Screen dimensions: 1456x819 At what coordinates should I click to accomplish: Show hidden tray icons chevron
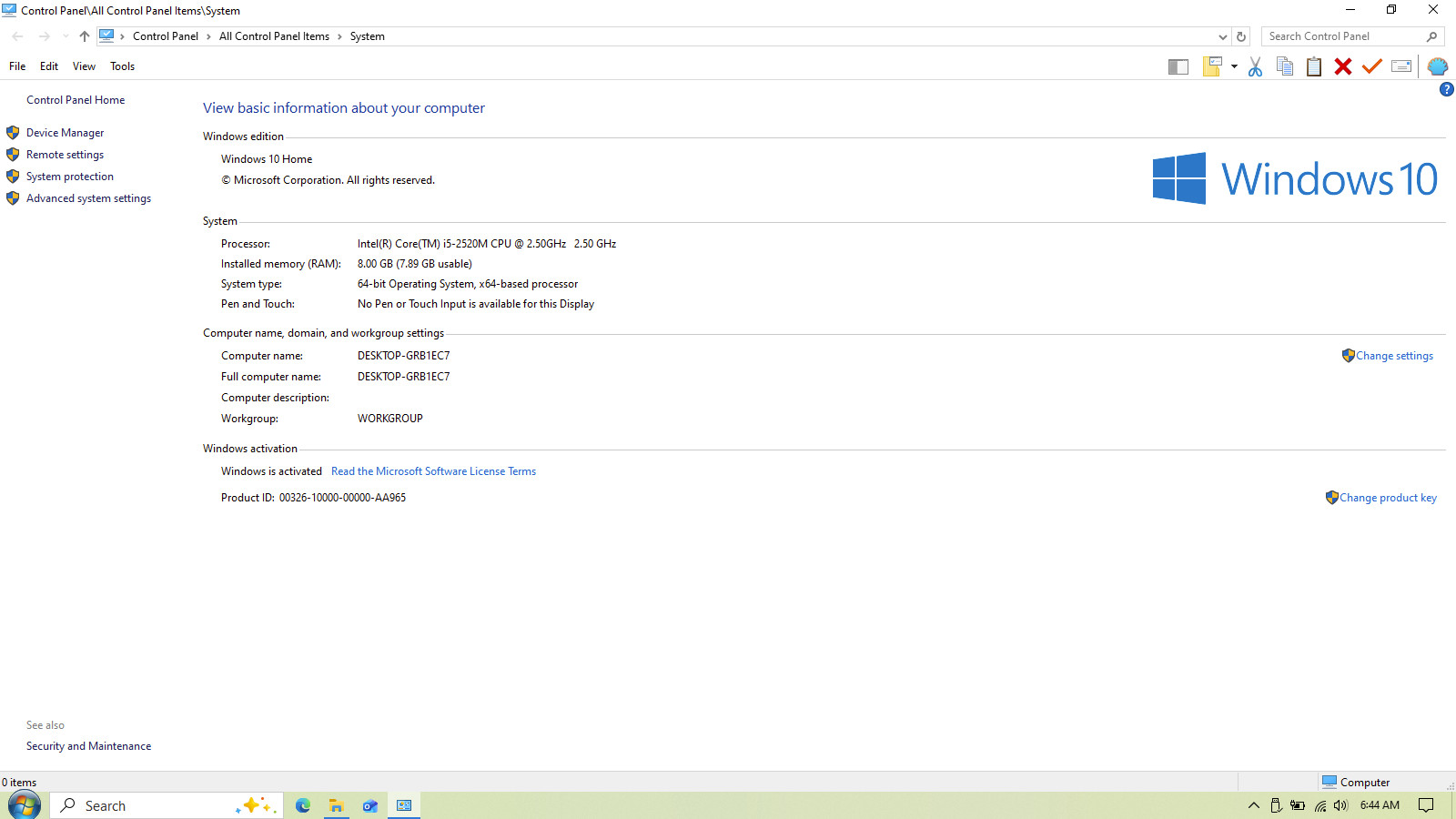click(x=1254, y=805)
